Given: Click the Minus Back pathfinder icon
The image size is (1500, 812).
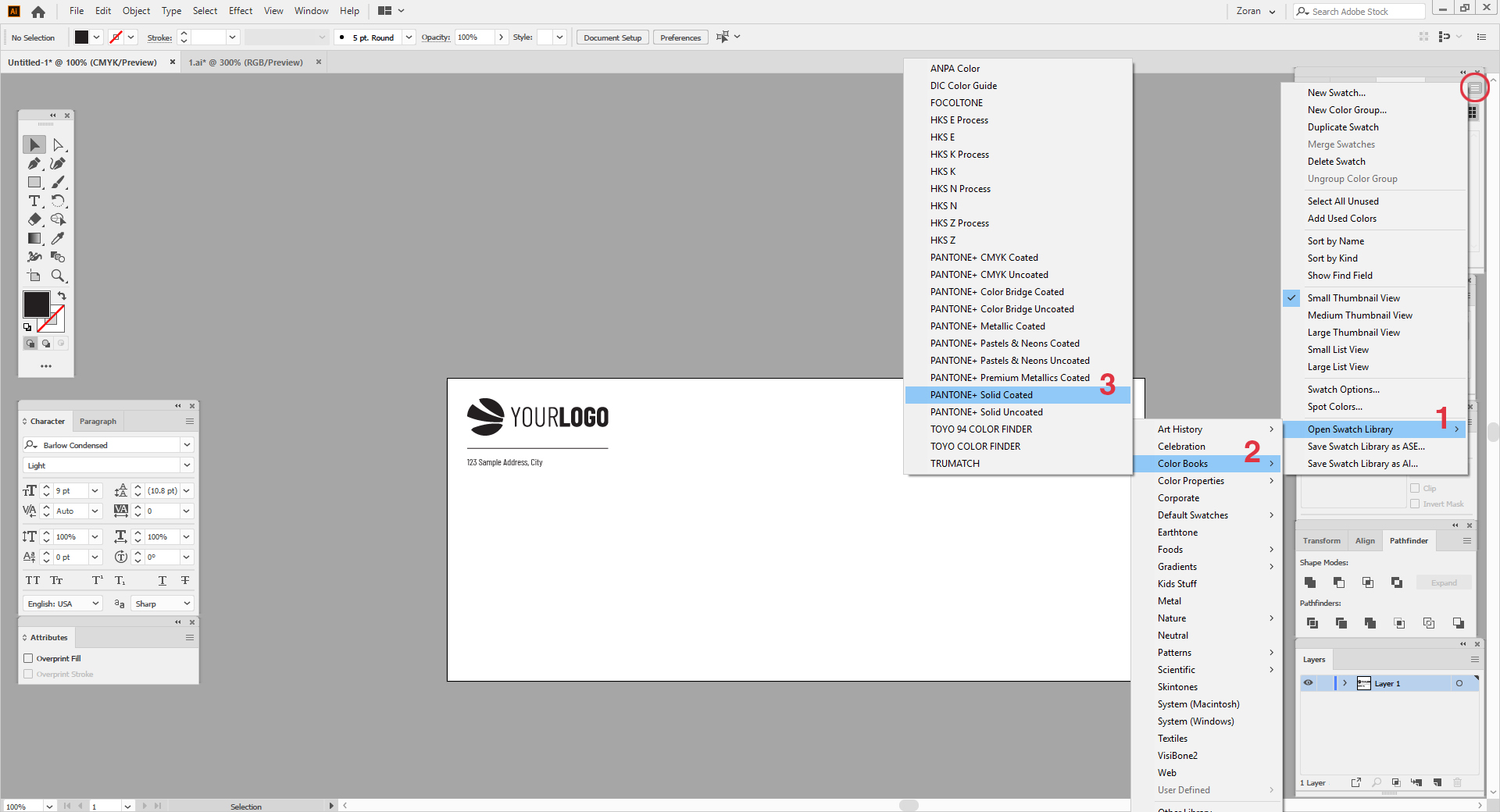Looking at the screenshot, I should 1458,623.
